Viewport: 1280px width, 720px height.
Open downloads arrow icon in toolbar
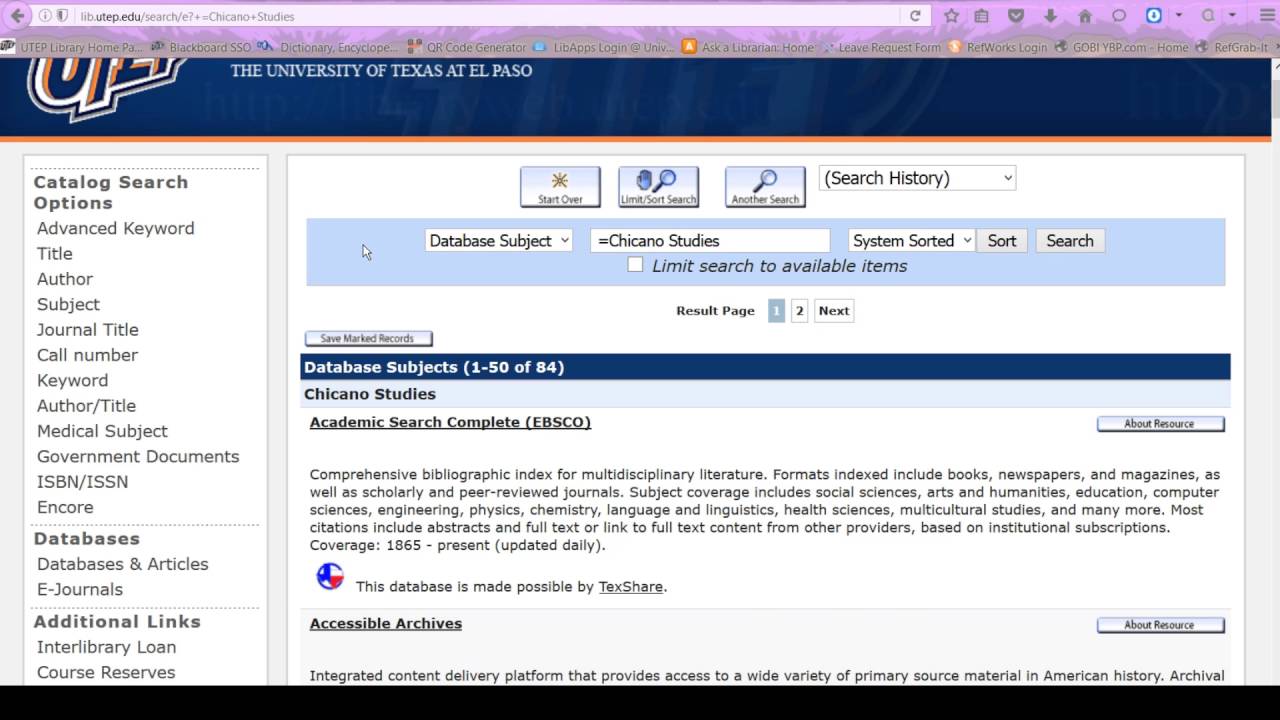[1050, 16]
